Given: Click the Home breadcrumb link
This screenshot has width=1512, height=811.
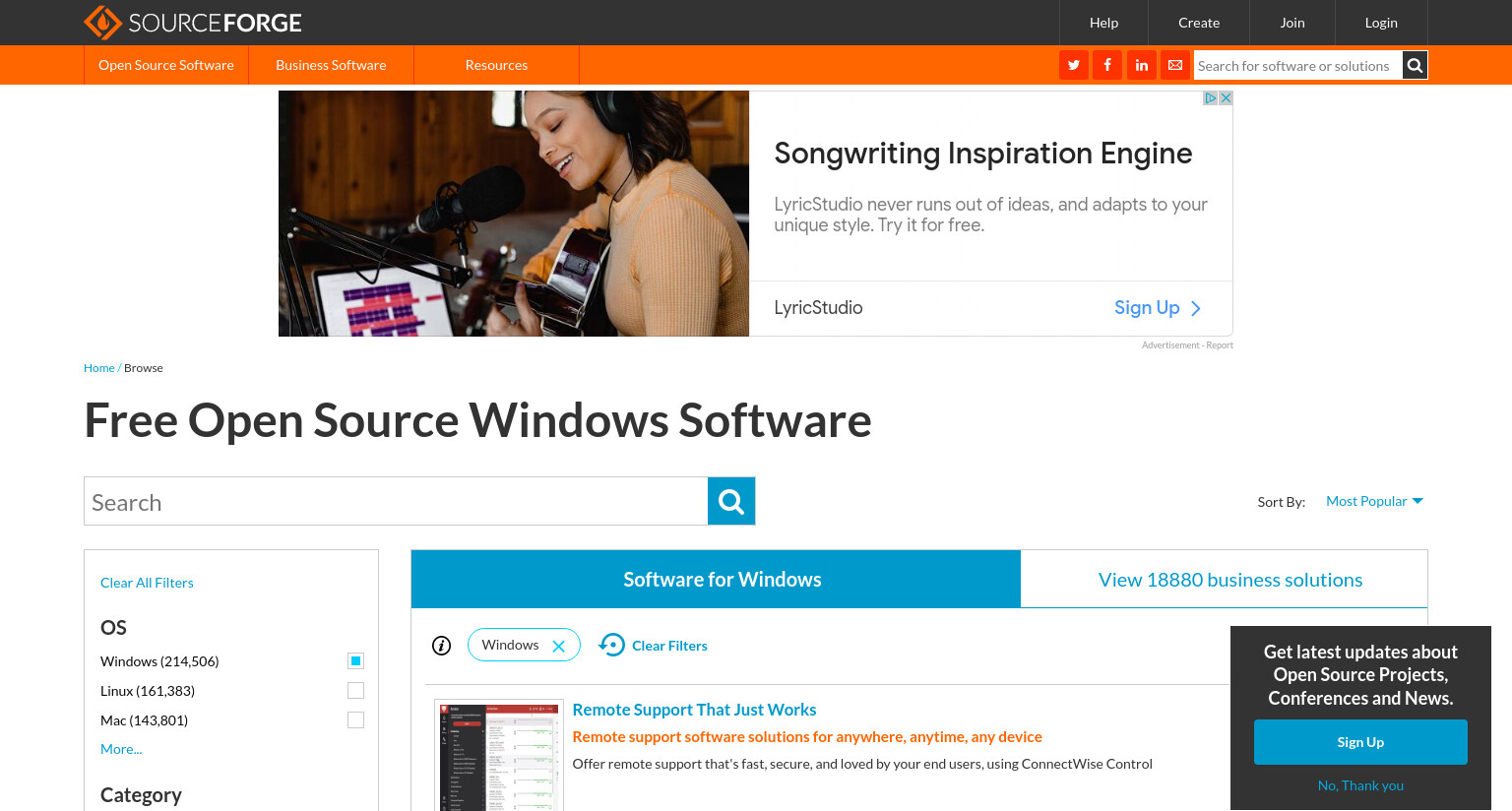Looking at the screenshot, I should tap(98, 368).
